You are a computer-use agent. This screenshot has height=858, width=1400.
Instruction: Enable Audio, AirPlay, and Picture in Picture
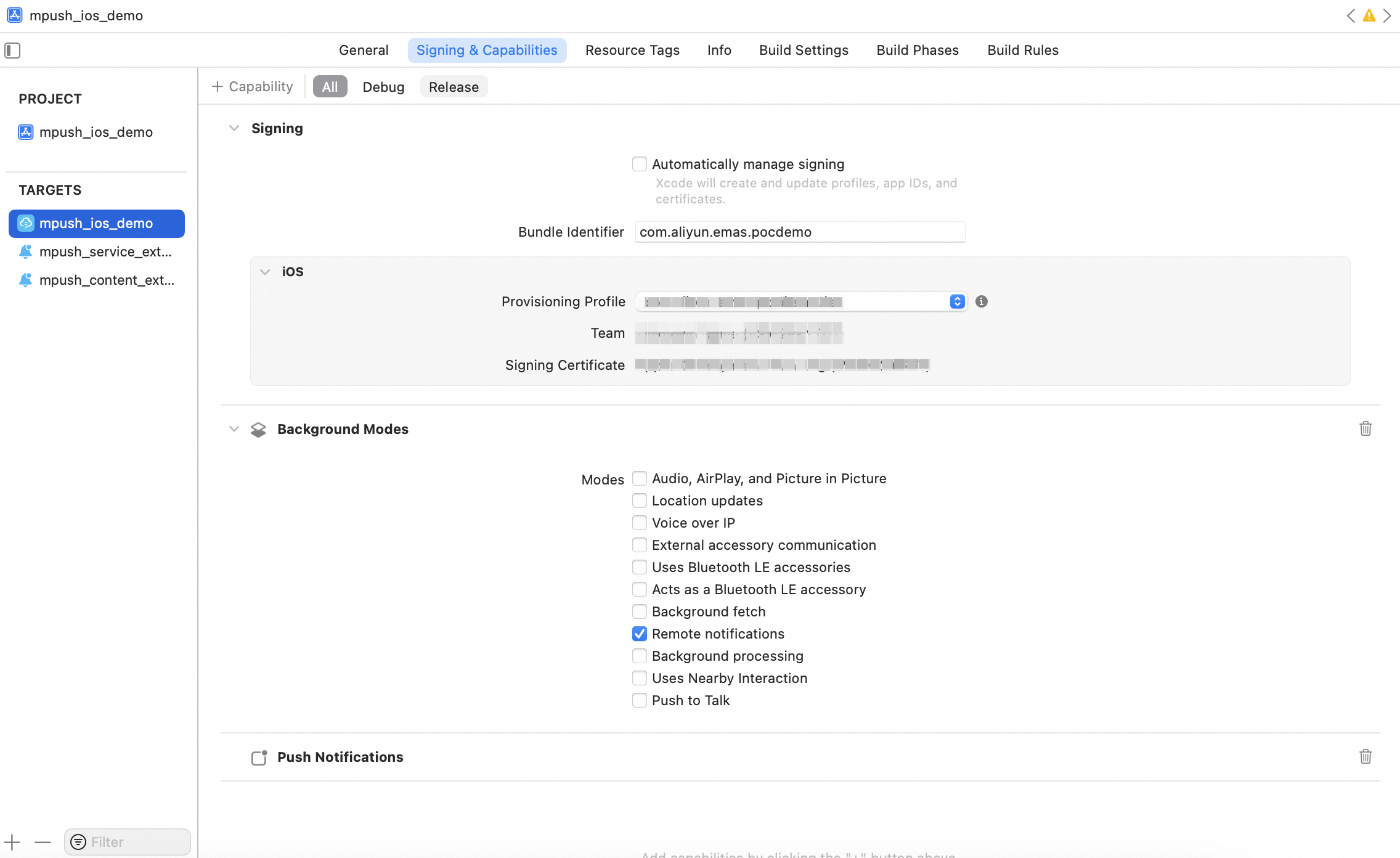640,478
